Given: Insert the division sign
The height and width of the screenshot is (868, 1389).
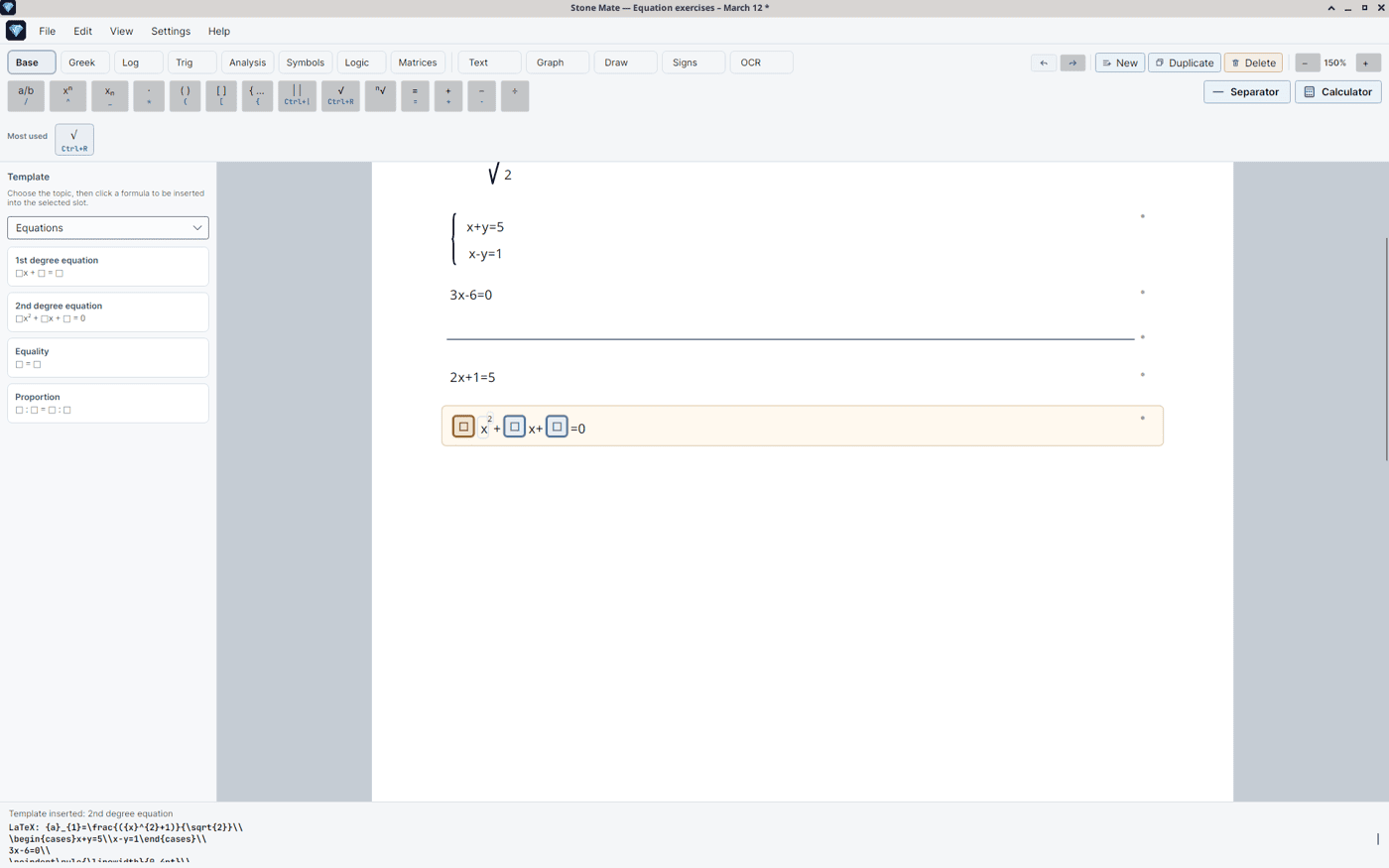Looking at the screenshot, I should [515, 95].
